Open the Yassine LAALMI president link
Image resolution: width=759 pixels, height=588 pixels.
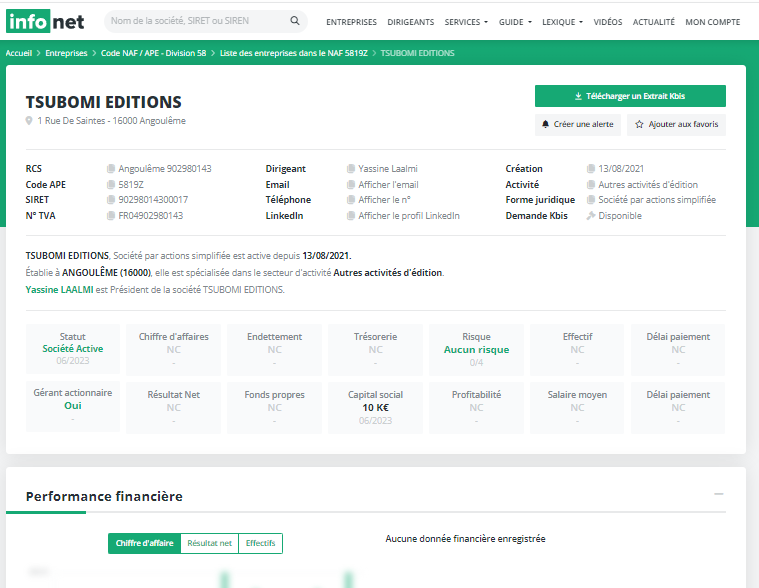(x=60, y=289)
